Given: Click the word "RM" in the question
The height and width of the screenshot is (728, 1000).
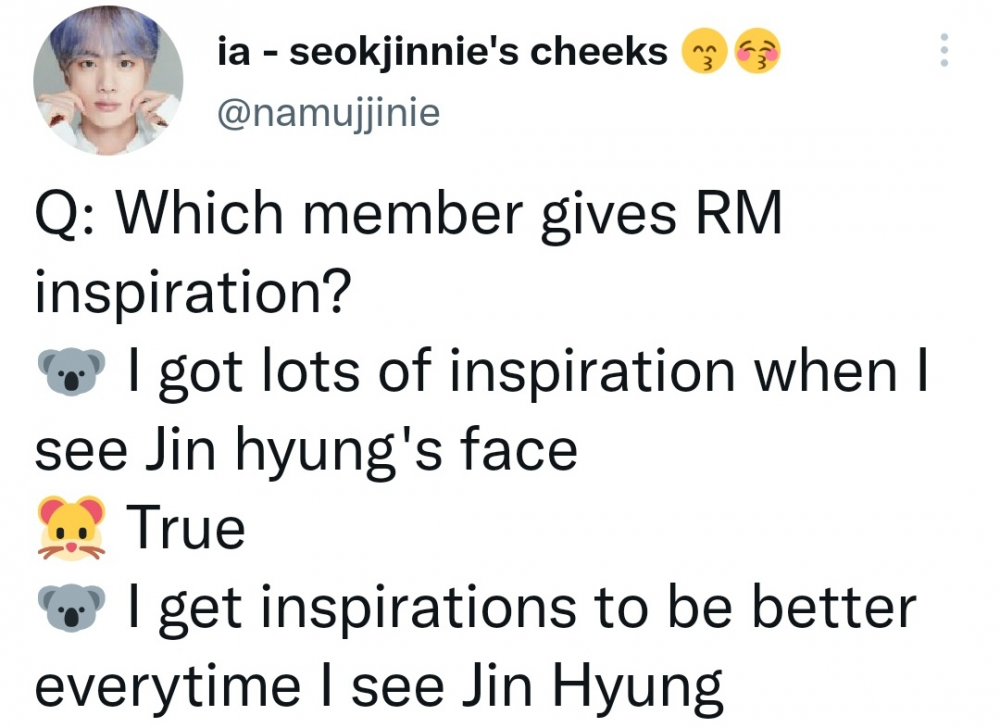Looking at the screenshot, I should pyautogui.click(x=739, y=213).
